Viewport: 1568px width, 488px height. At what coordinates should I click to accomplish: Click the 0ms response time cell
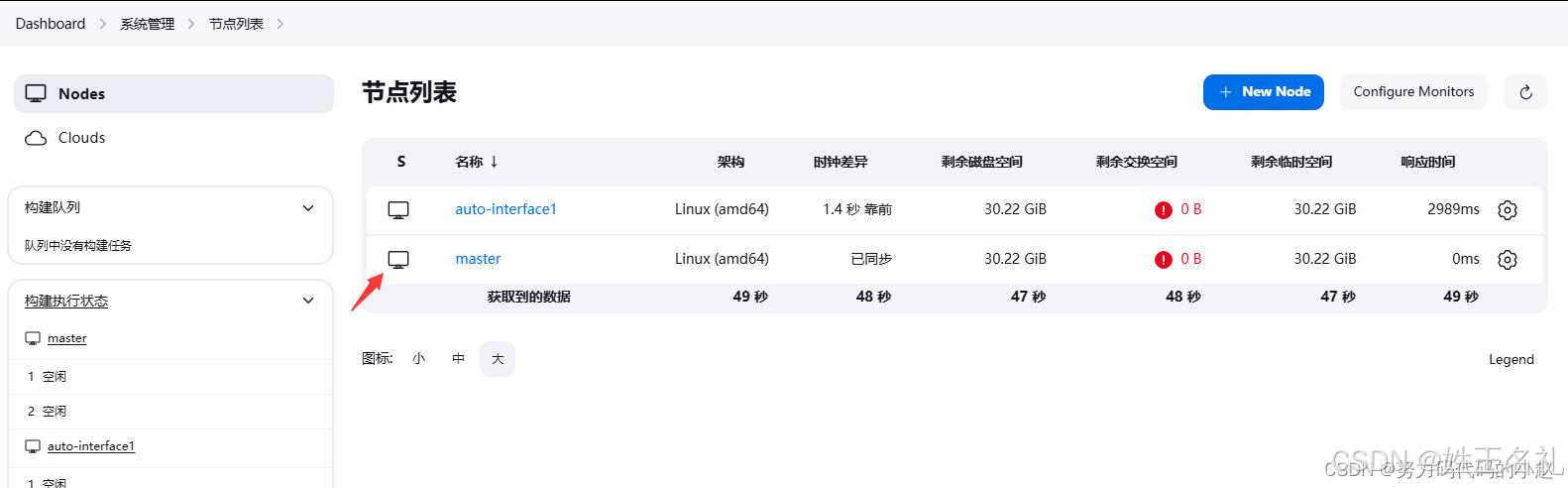click(1465, 259)
